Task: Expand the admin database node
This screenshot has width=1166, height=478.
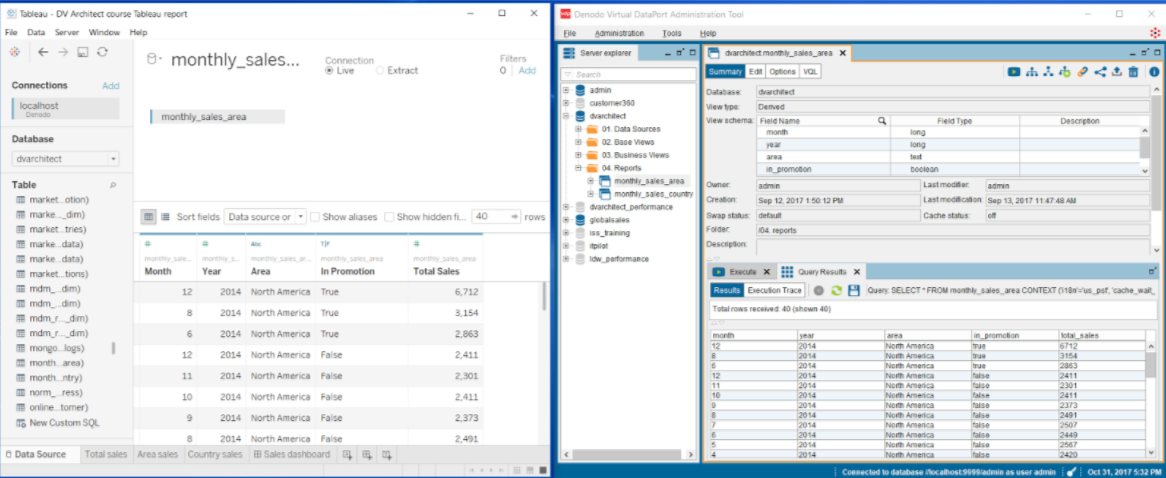Action: (566, 90)
